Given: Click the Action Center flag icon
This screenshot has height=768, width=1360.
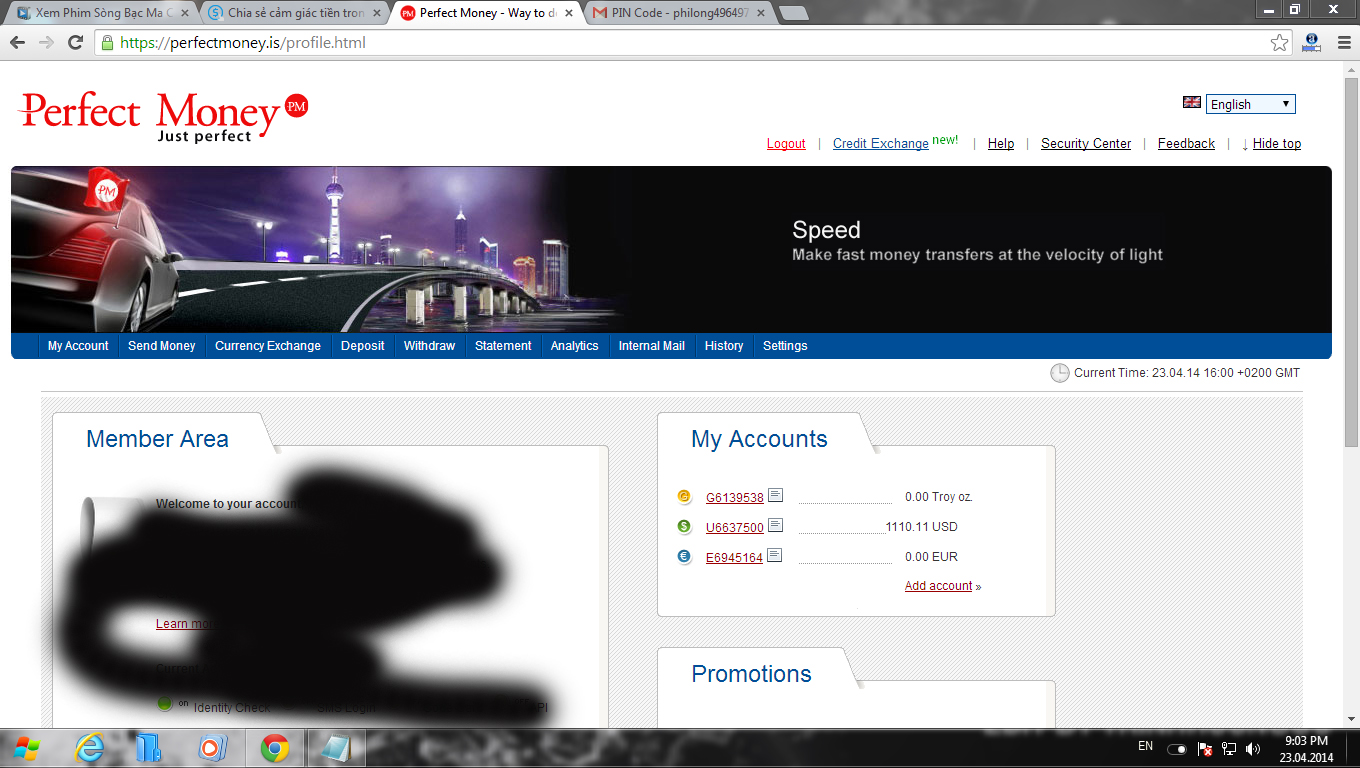Looking at the screenshot, I should [x=1205, y=748].
